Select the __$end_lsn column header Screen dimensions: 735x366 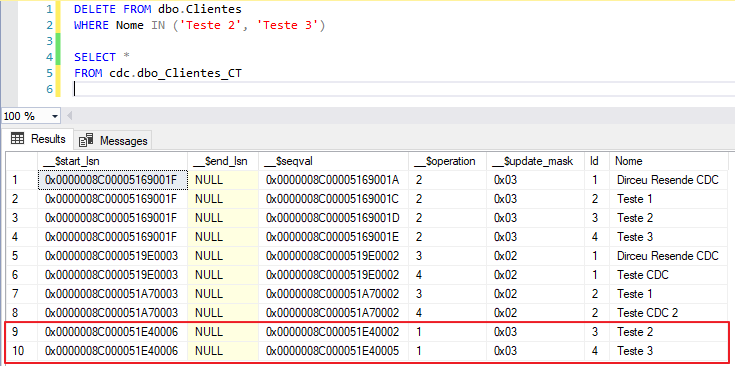tap(223, 161)
